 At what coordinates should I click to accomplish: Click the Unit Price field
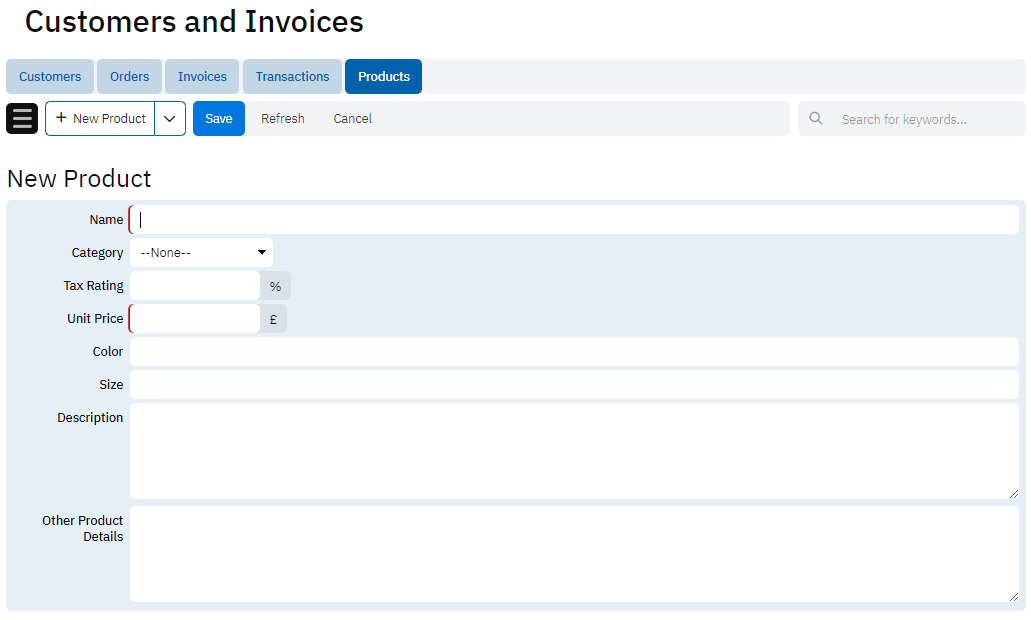click(x=195, y=319)
